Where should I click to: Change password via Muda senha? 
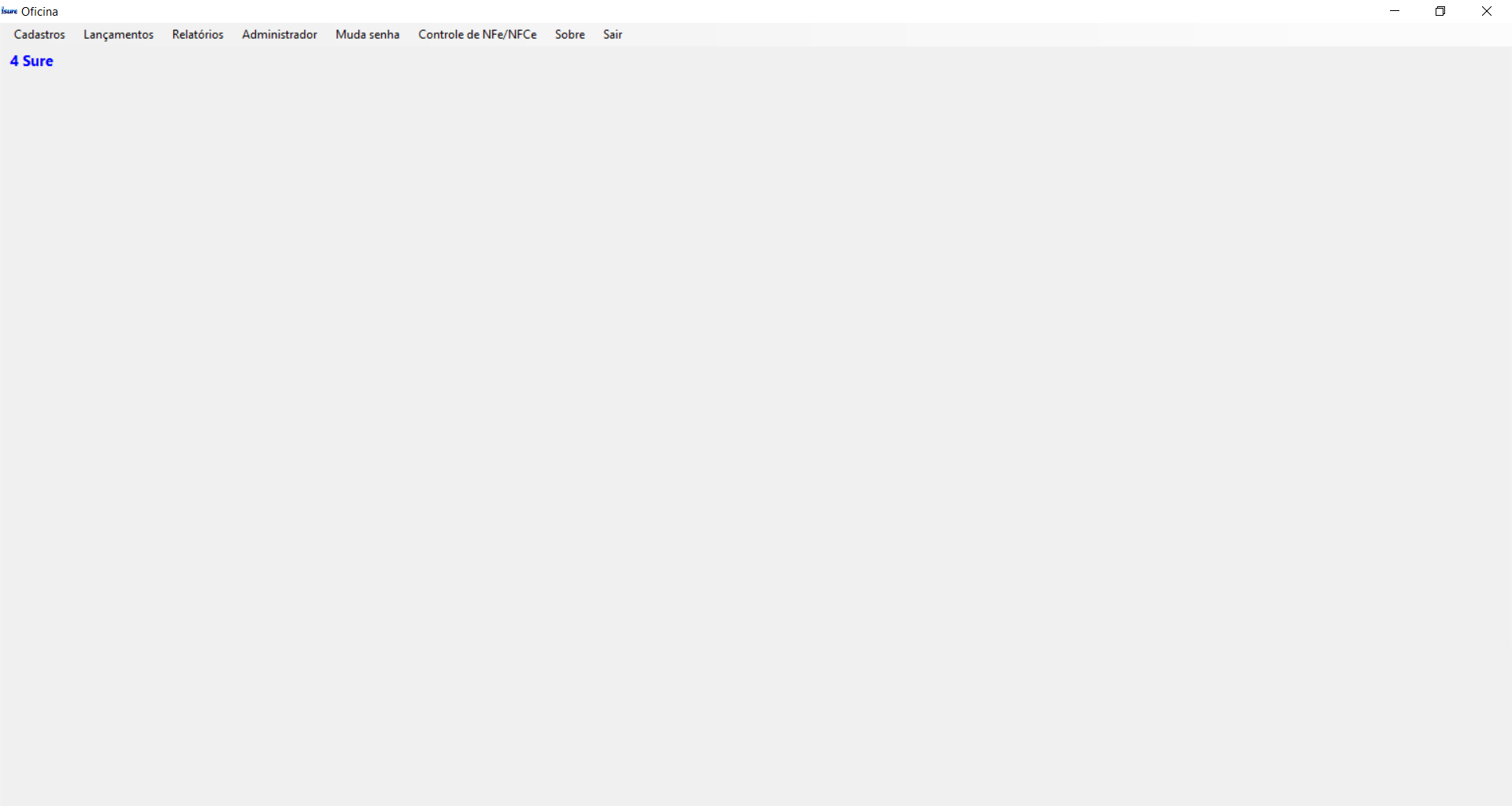pos(368,35)
